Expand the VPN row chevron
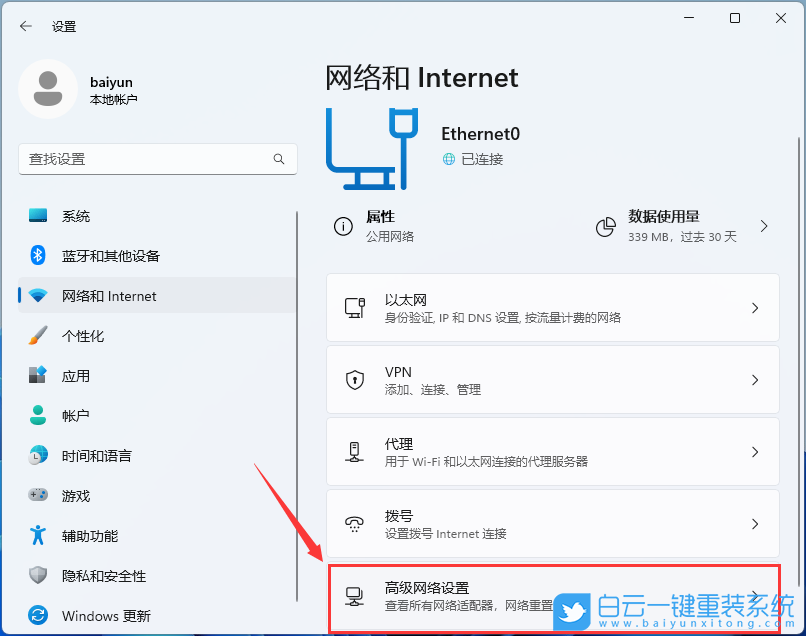The height and width of the screenshot is (636, 806). (755, 379)
